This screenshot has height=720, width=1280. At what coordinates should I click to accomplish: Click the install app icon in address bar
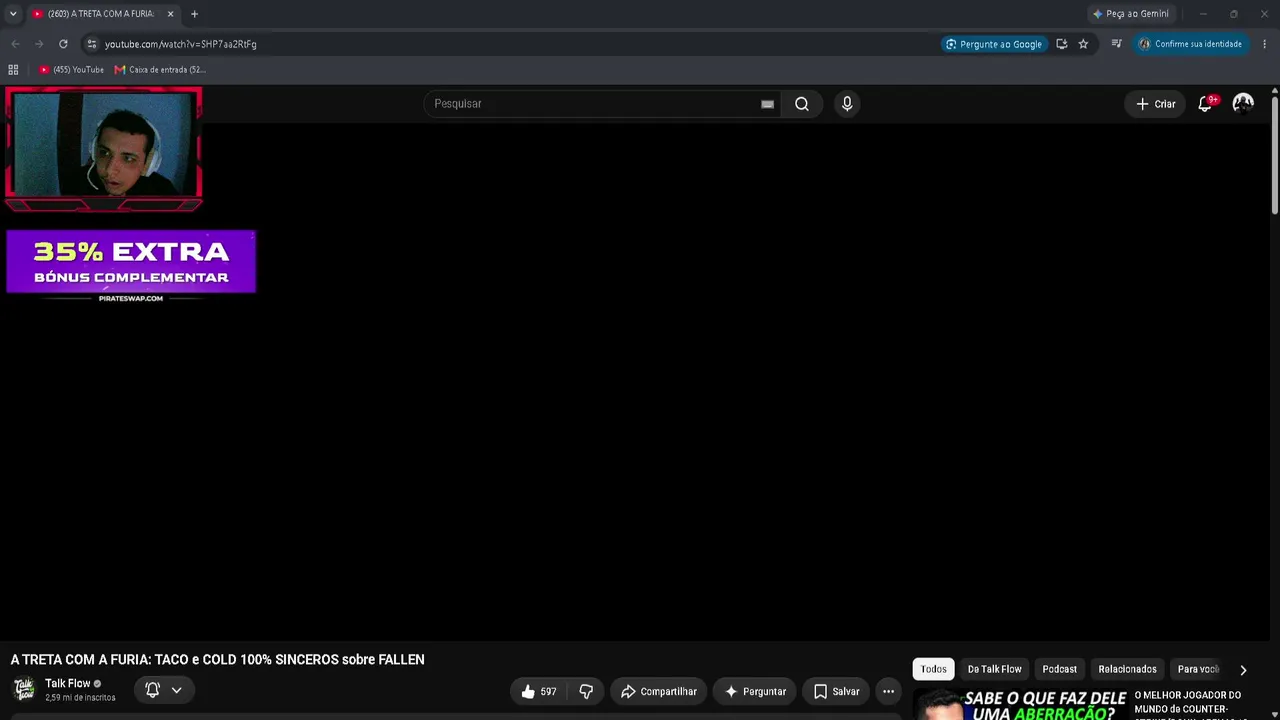[x=1061, y=44]
